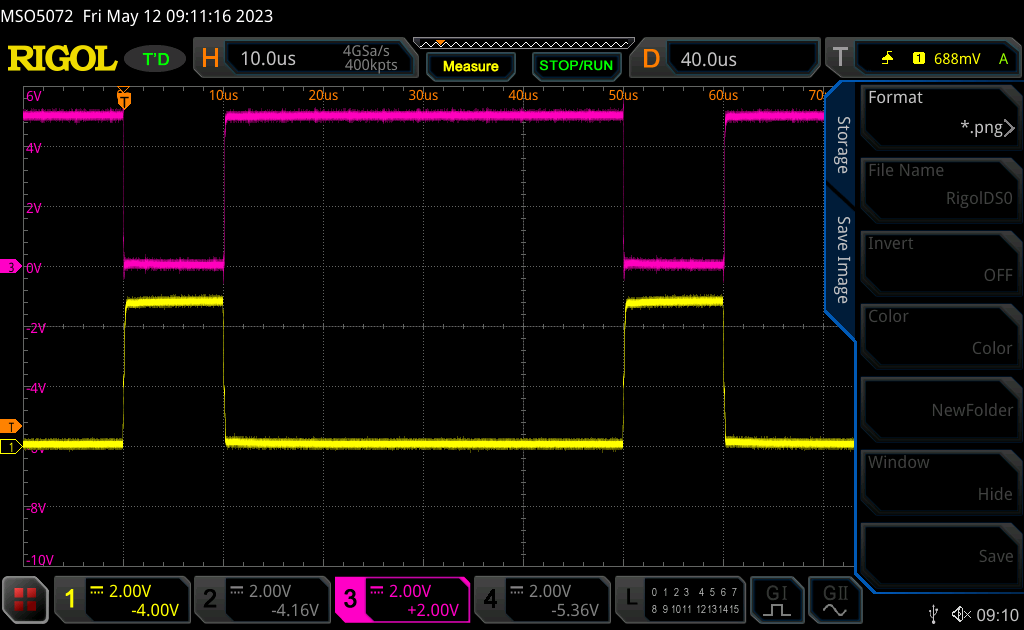The width and height of the screenshot is (1024, 630).
Task: Click the RIGOL logo
Action: [62, 59]
